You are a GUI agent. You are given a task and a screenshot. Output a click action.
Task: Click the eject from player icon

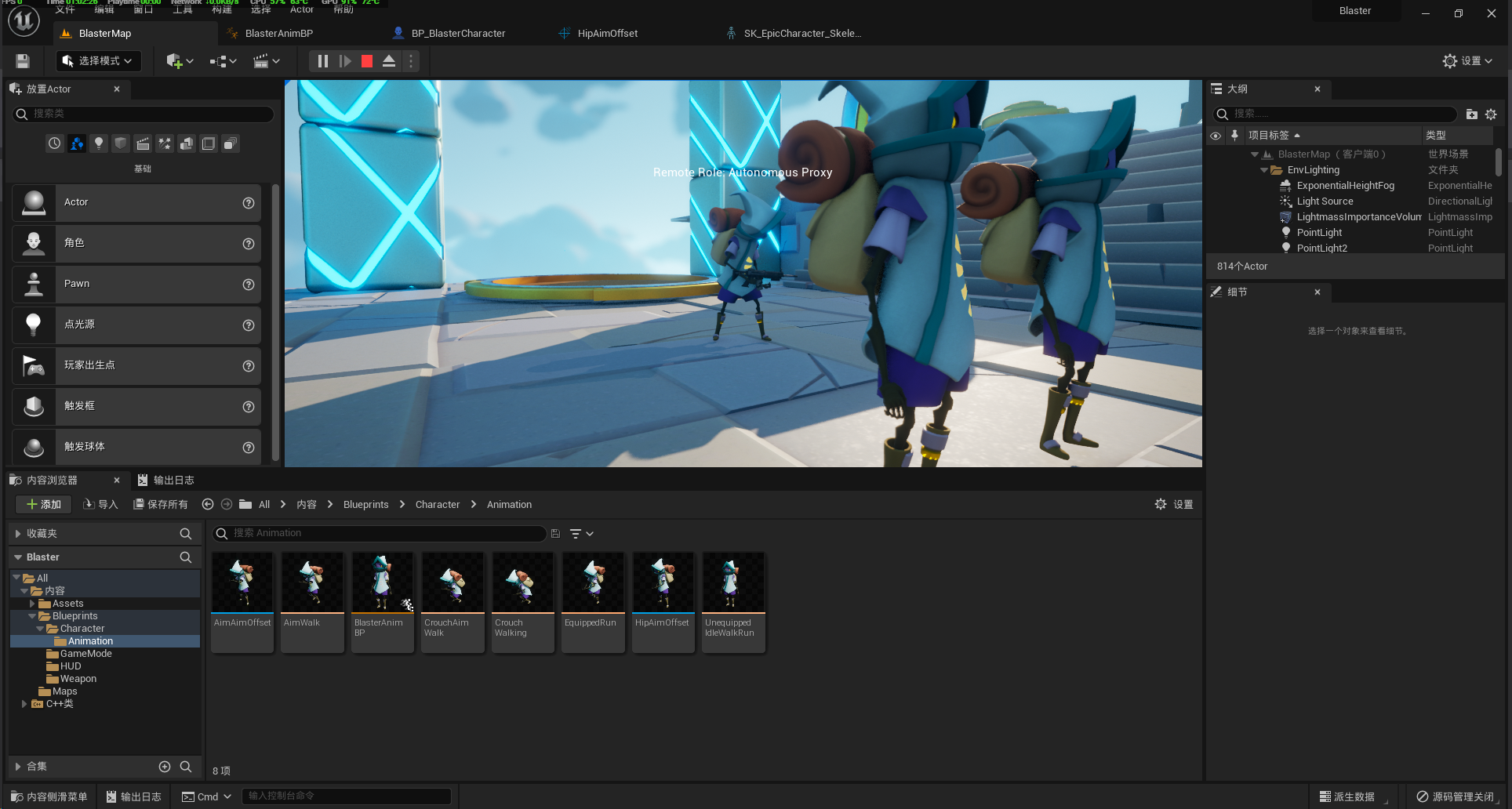coord(389,61)
